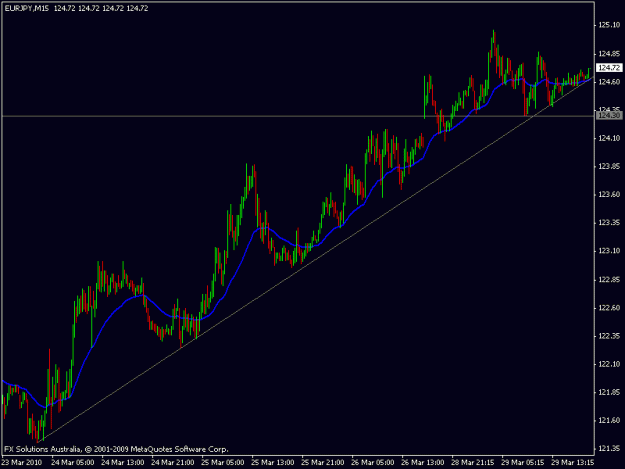The height and width of the screenshot is (469, 625).
Task: Click the 122.60 price scale label
Action: pos(609,308)
